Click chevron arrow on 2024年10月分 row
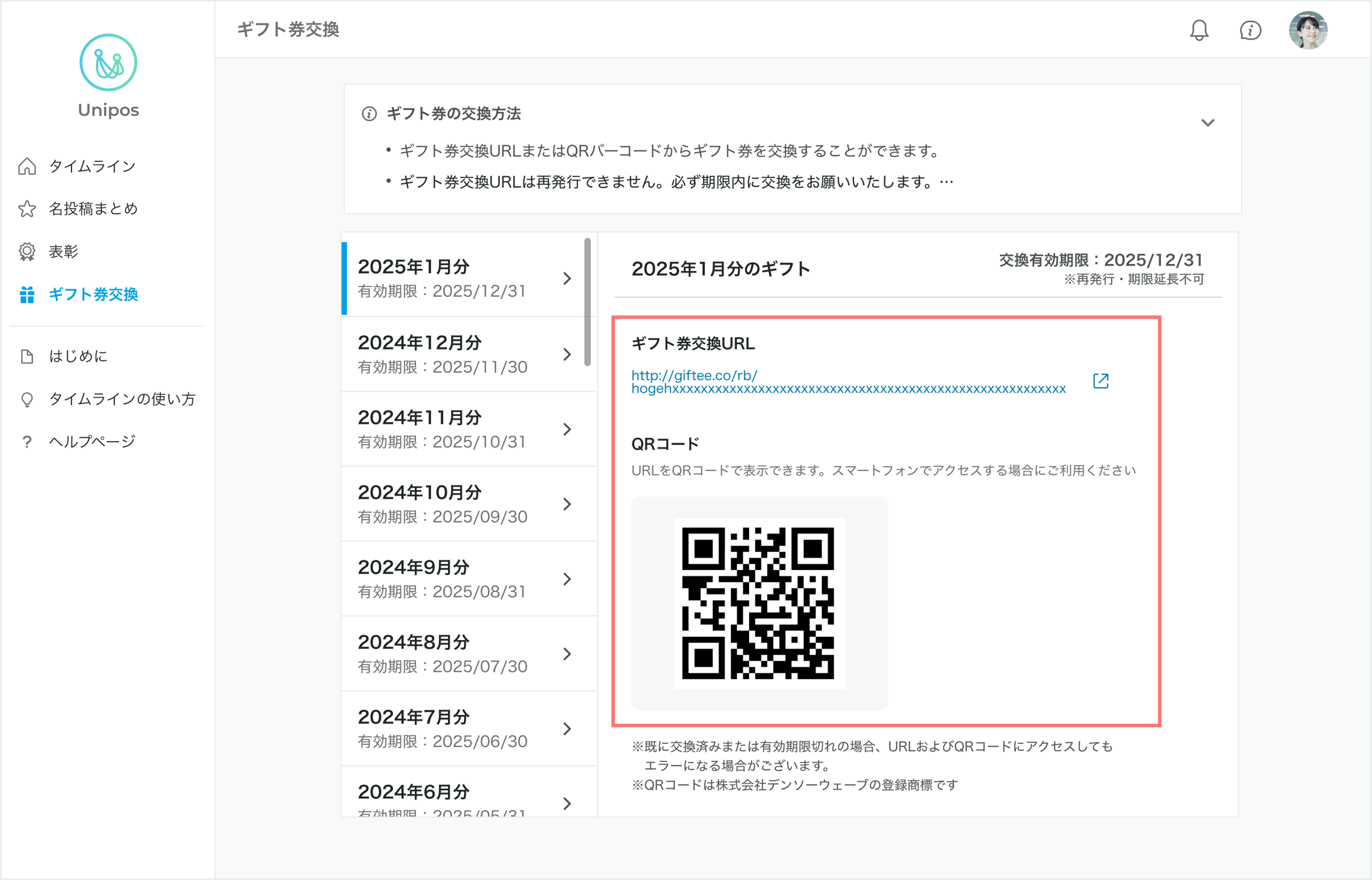The width and height of the screenshot is (1372, 880). (x=567, y=504)
